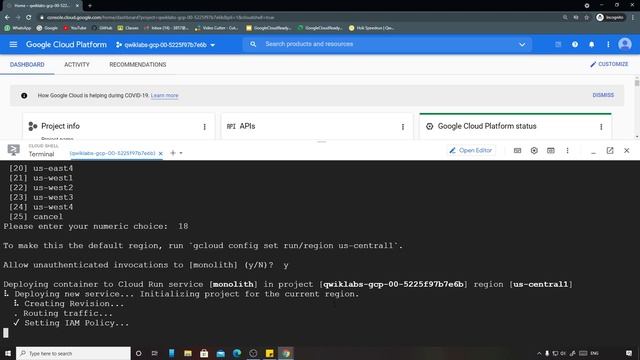Switch to the RECOMMENDATIONS tab

click(x=138, y=64)
